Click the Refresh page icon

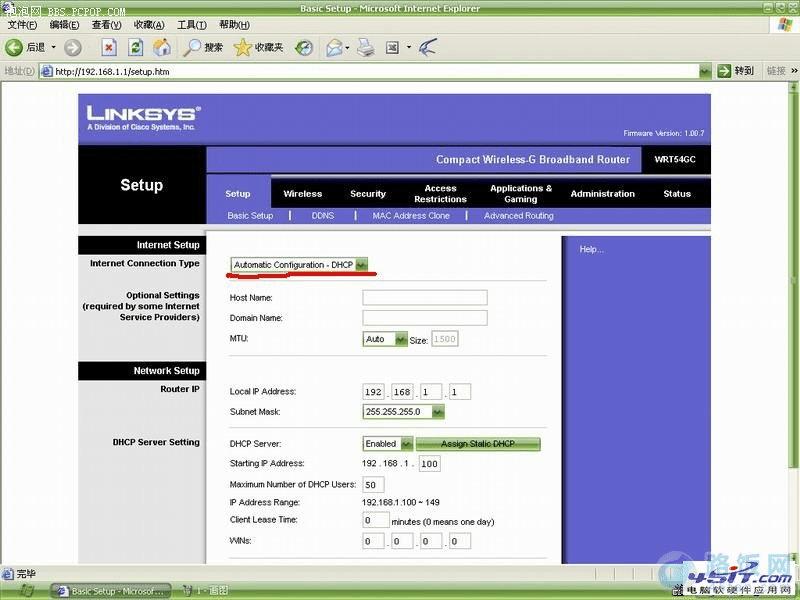pyautogui.click(x=135, y=47)
